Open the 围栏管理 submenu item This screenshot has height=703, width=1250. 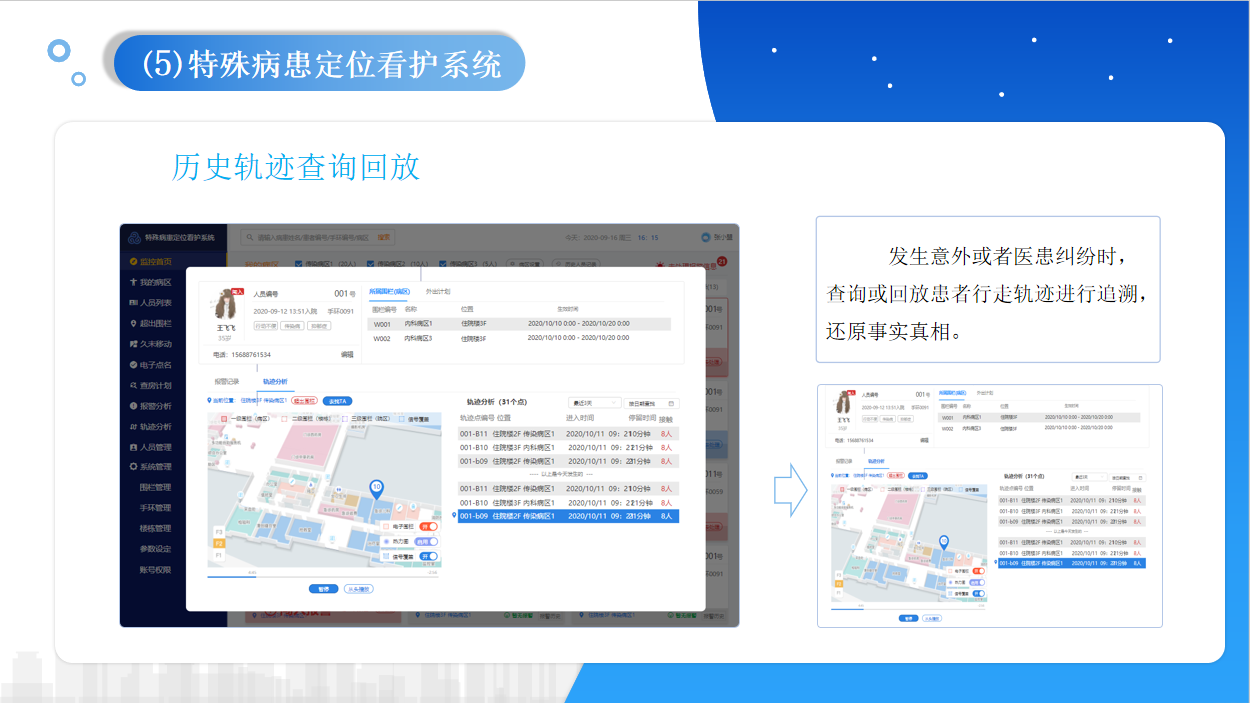pos(155,488)
